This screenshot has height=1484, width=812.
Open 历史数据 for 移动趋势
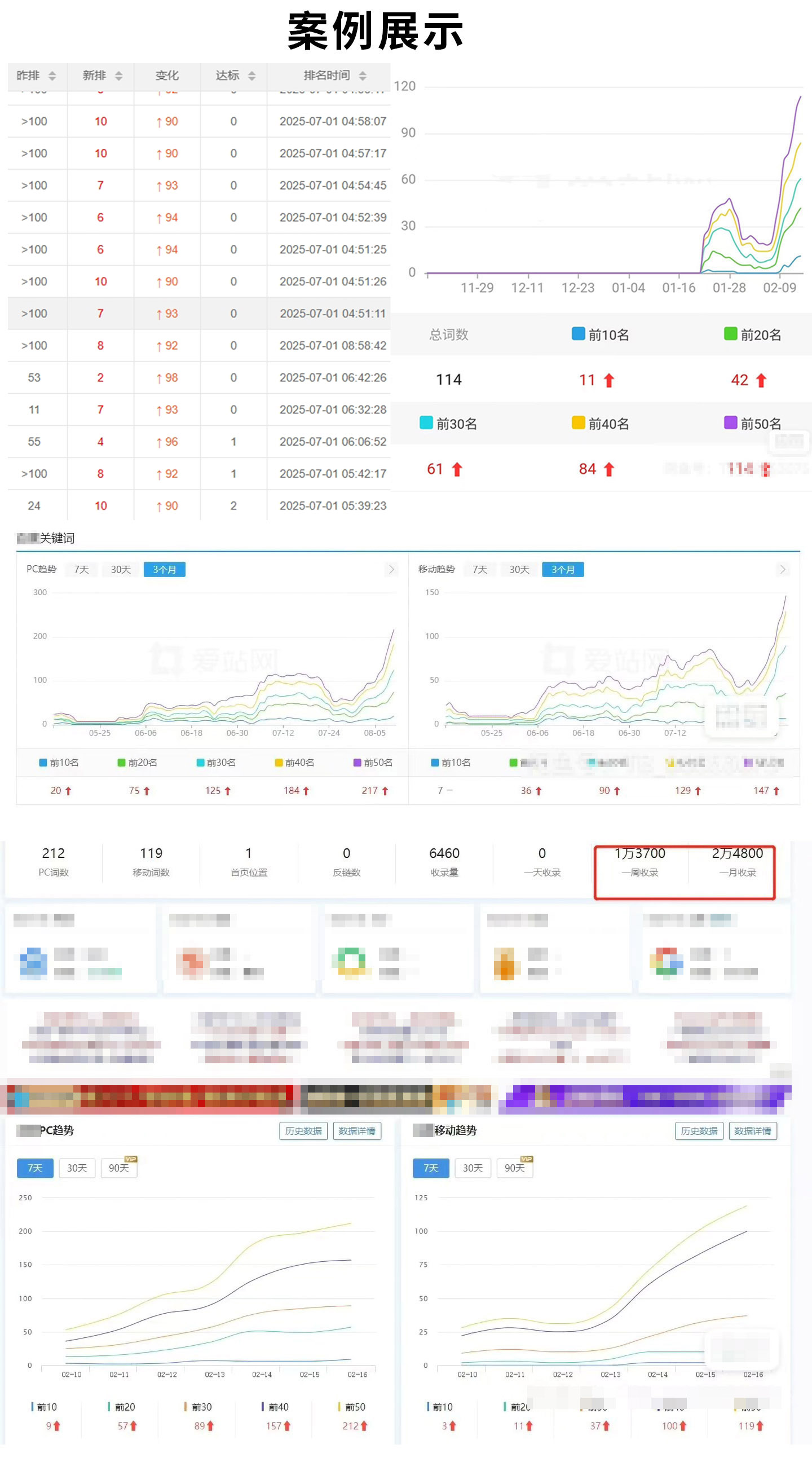pyautogui.click(x=699, y=1131)
